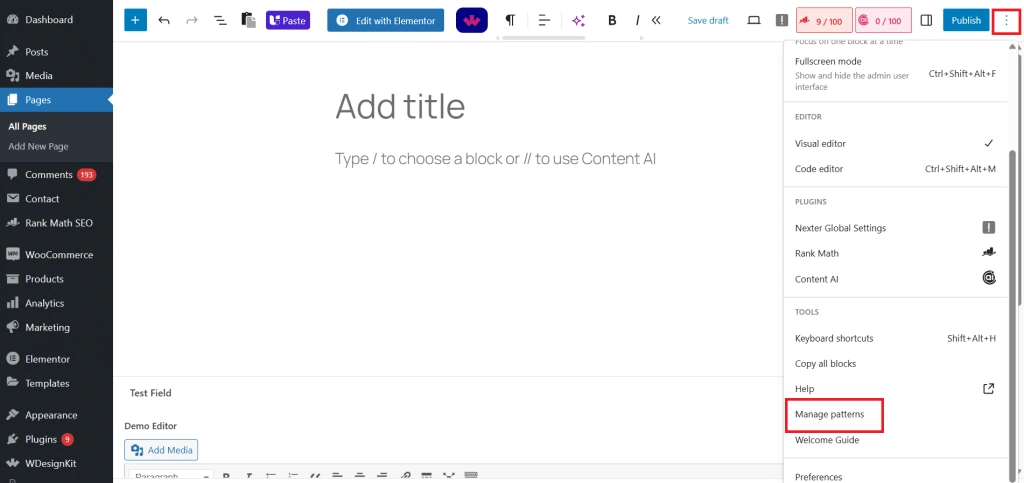Open the text alignment dropdown
Screen dimensions: 1024x483
pyautogui.click(x=545, y=20)
